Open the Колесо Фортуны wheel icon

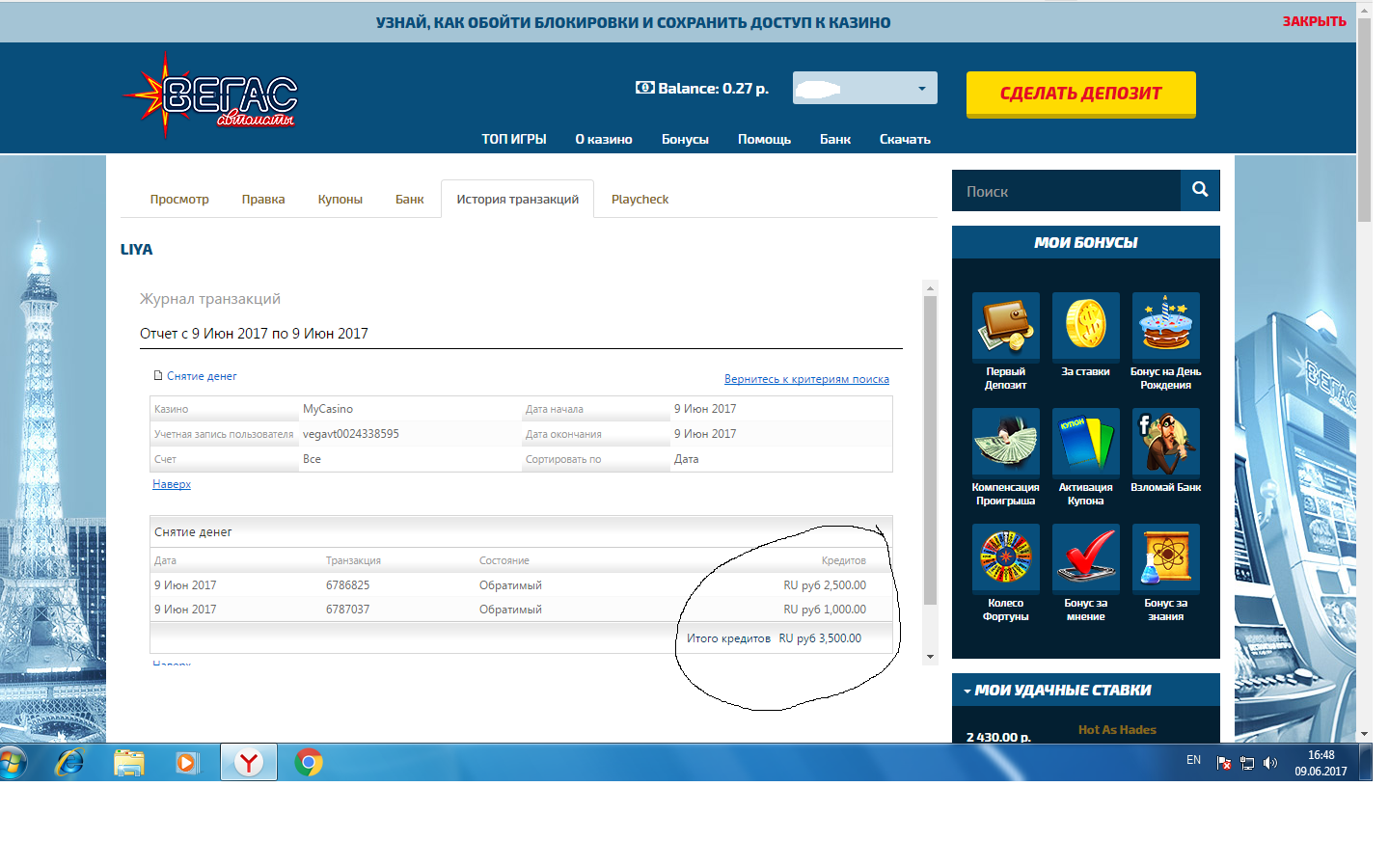click(1006, 557)
